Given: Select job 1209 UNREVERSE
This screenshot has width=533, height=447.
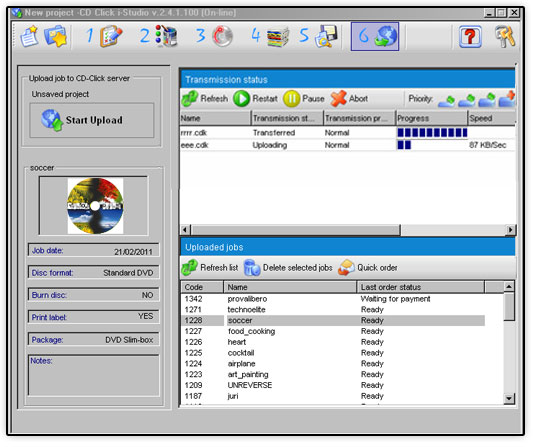Looking at the screenshot, I should (333, 386).
